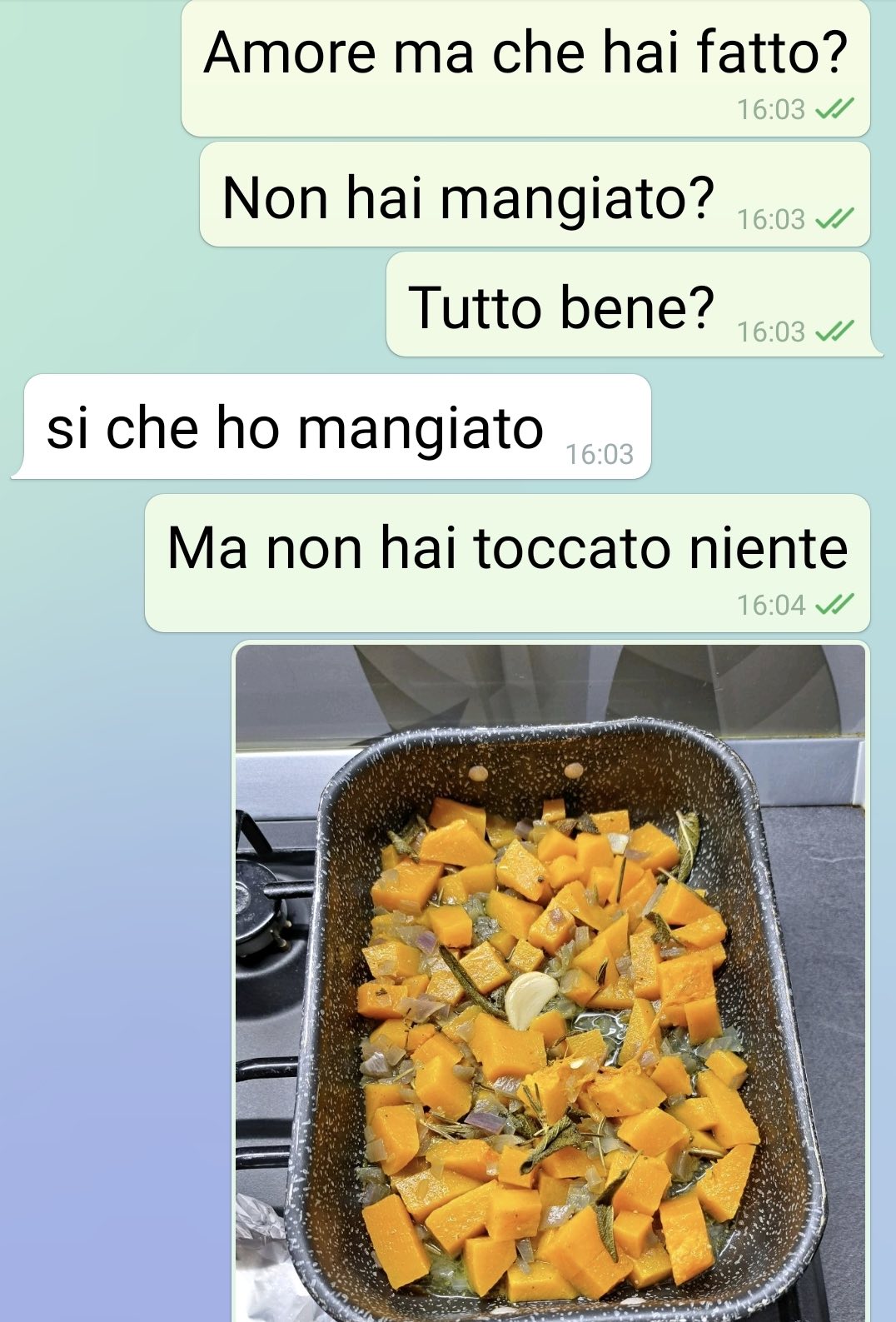This screenshot has width=896, height=1322.
Task: Select the 'Tutto bene?' message bubble
Action: (x=633, y=305)
